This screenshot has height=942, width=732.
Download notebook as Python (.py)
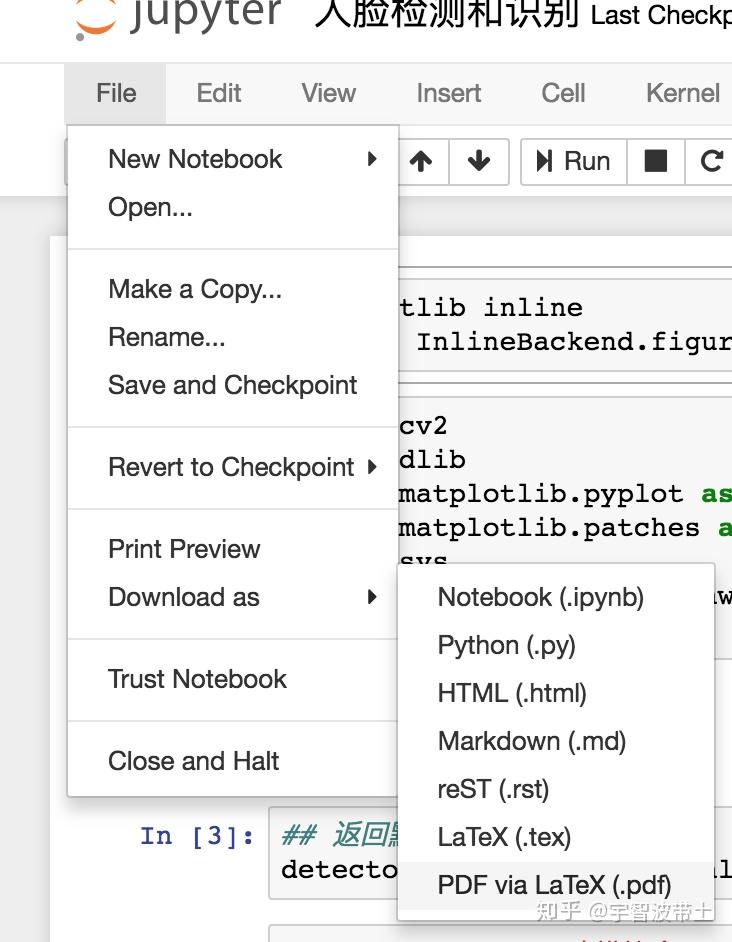[506, 645]
